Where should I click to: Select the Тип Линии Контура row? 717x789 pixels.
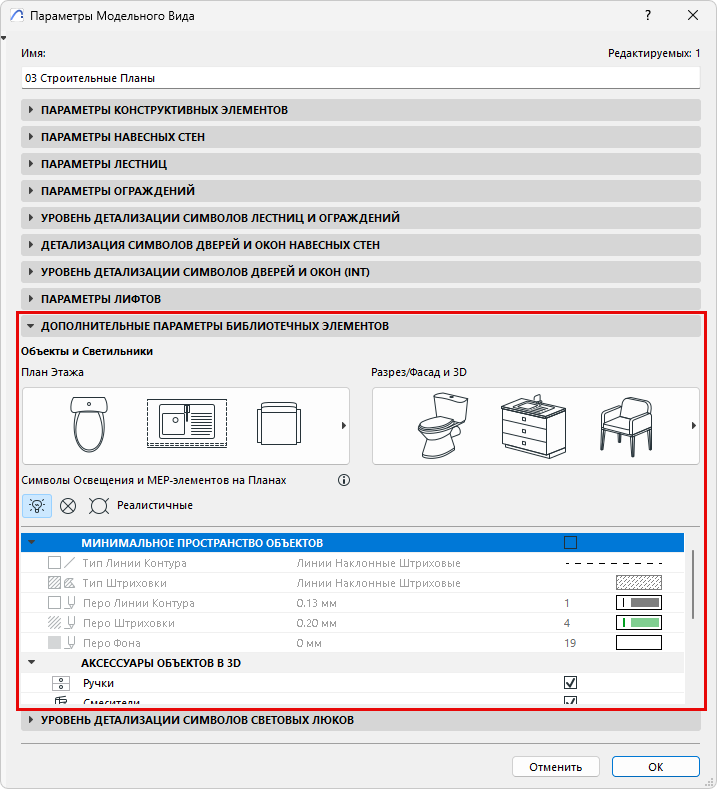pos(352,563)
